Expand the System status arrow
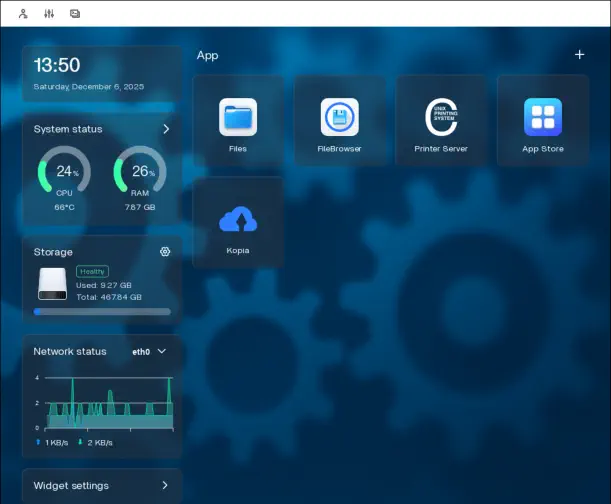 click(166, 129)
